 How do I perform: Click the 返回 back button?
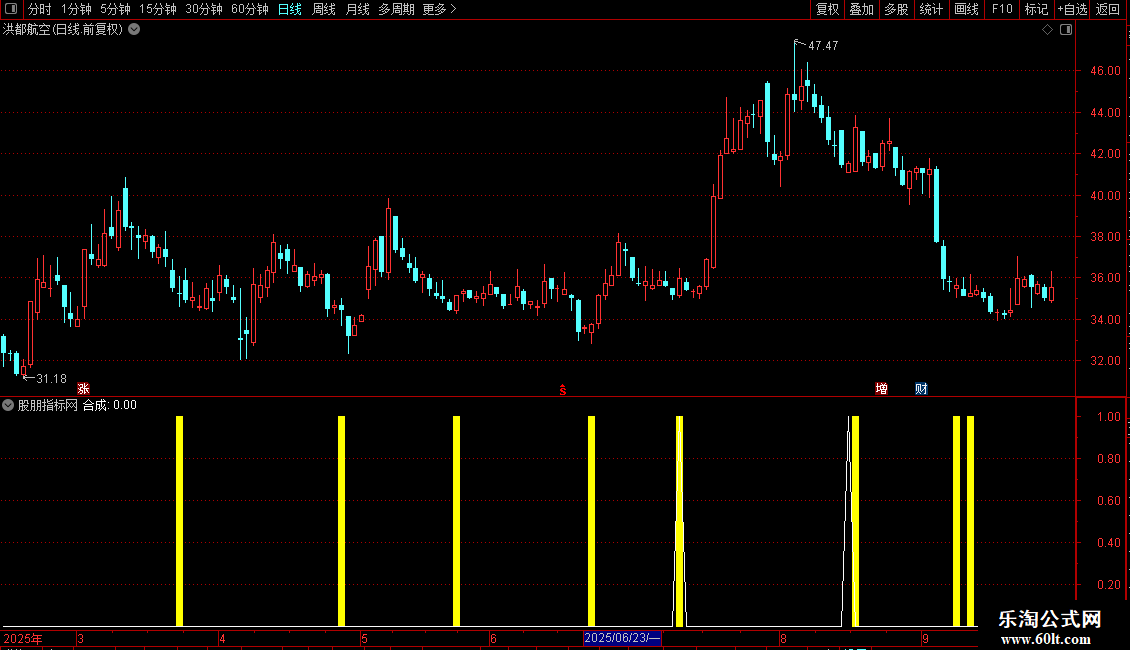(1108, 9)
